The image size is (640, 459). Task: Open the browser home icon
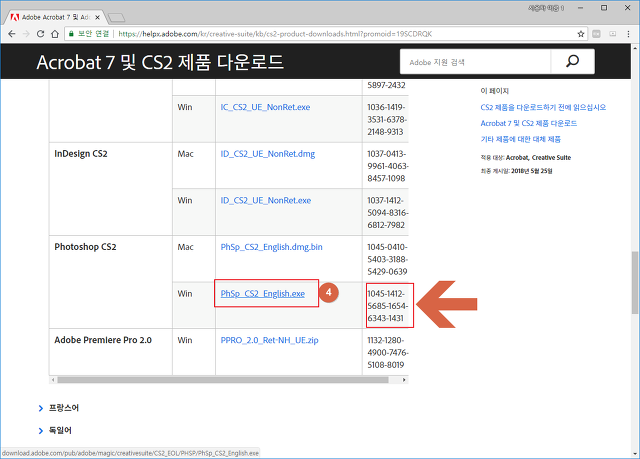pos(55,34)
